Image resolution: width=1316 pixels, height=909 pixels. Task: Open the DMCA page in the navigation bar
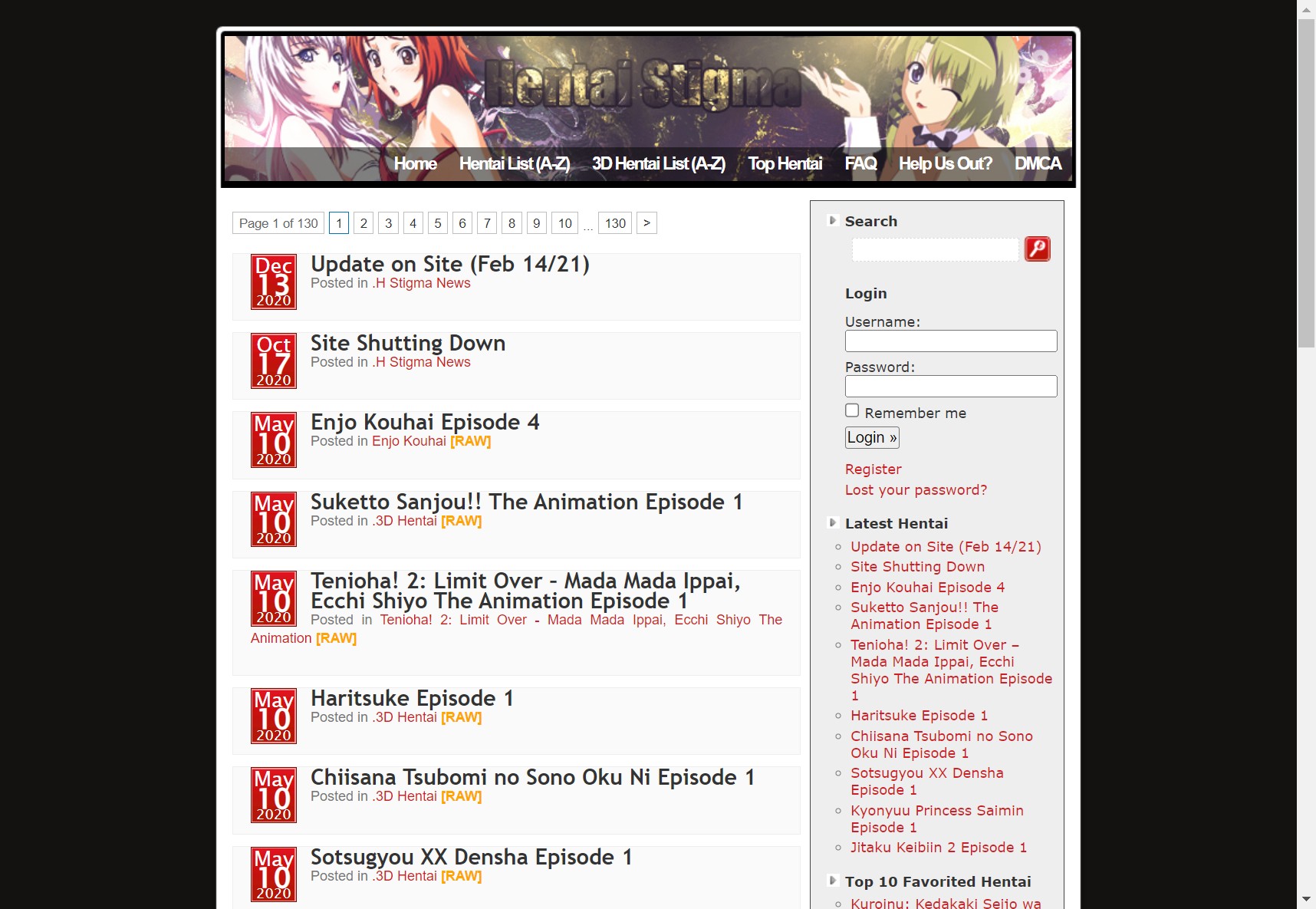[x=1038, y=163]
